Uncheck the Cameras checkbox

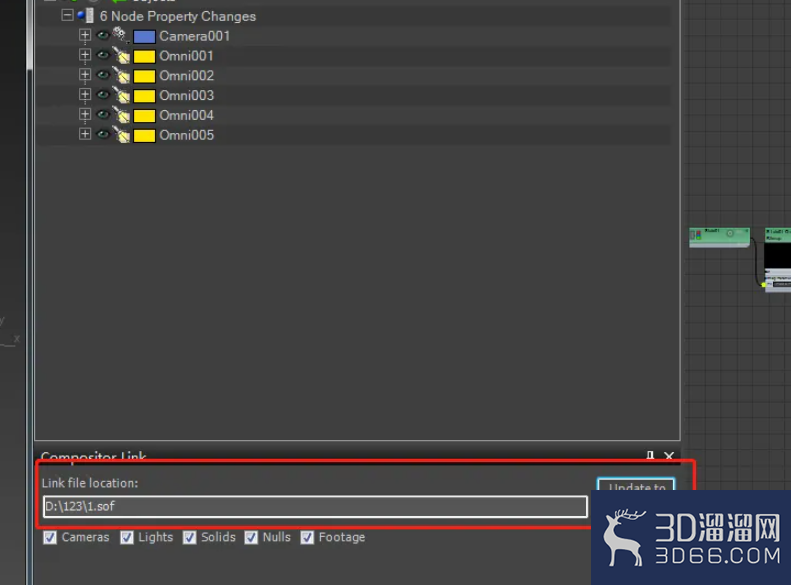50,538
